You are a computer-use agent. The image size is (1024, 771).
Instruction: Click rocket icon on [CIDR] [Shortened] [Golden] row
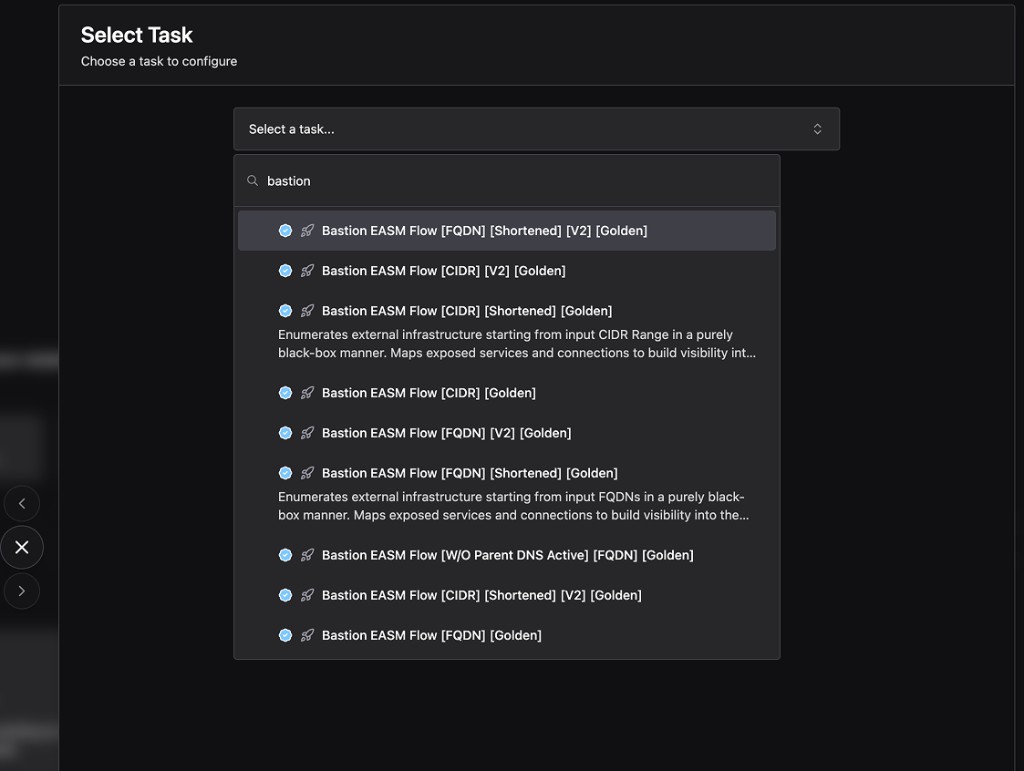click(307, 311)
